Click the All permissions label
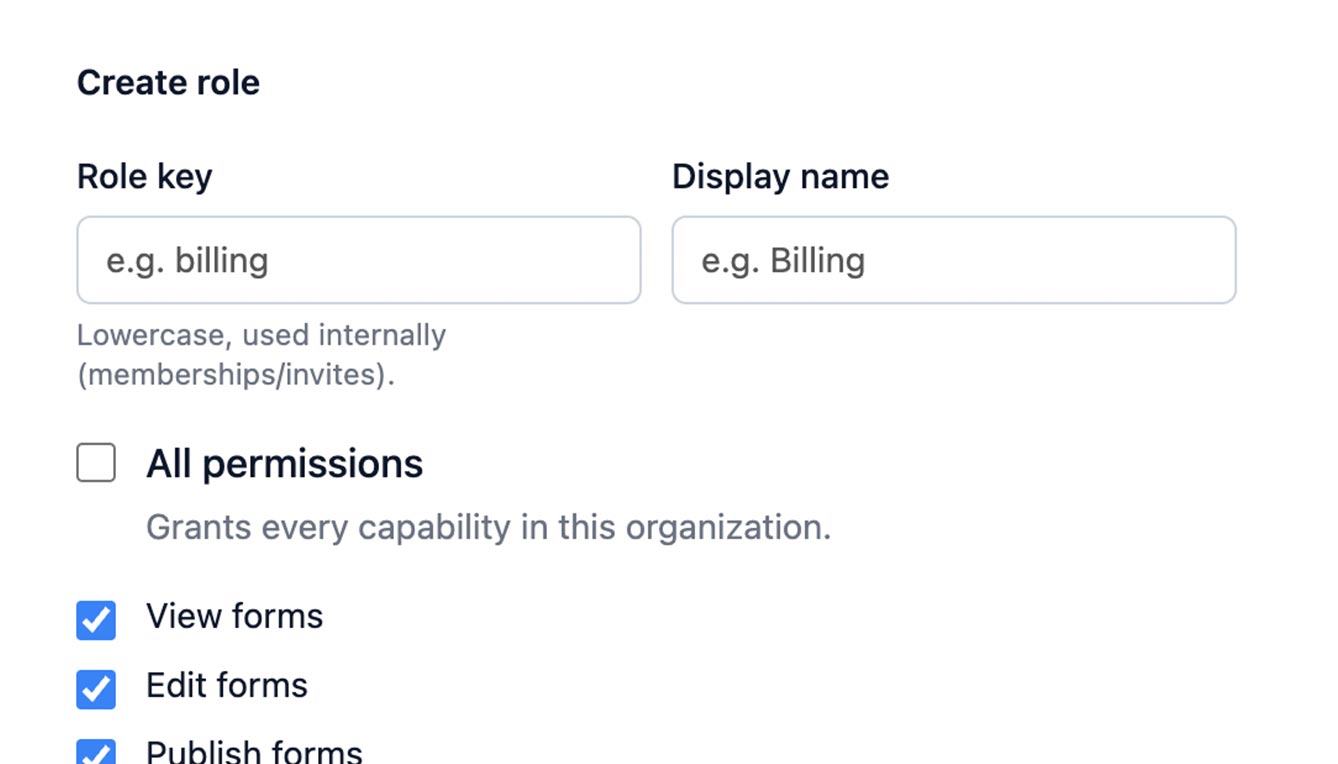1338x764 pixels. (285, 463)
